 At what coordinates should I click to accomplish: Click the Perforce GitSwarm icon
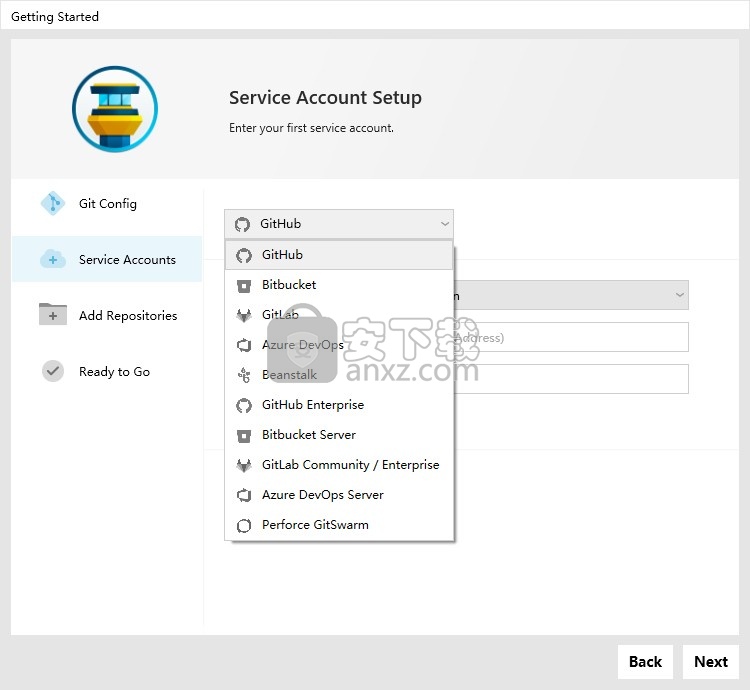(x=244, y=526)
